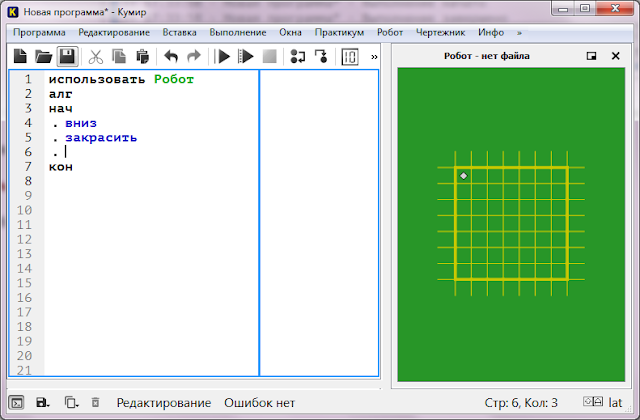This screenshot has height=420, width=640.
Task: Open the Робот menu
Action: tap(390, 32)
